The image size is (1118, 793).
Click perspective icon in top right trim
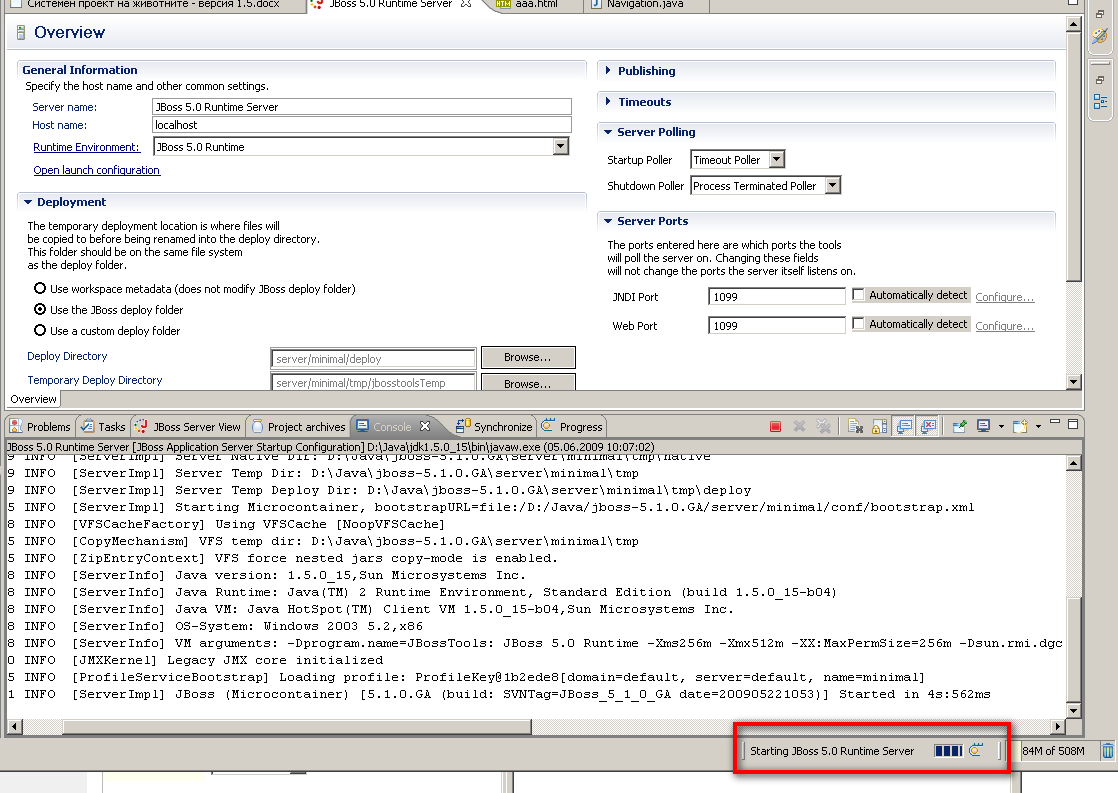pyautogui.click(x=1100, y=36)
